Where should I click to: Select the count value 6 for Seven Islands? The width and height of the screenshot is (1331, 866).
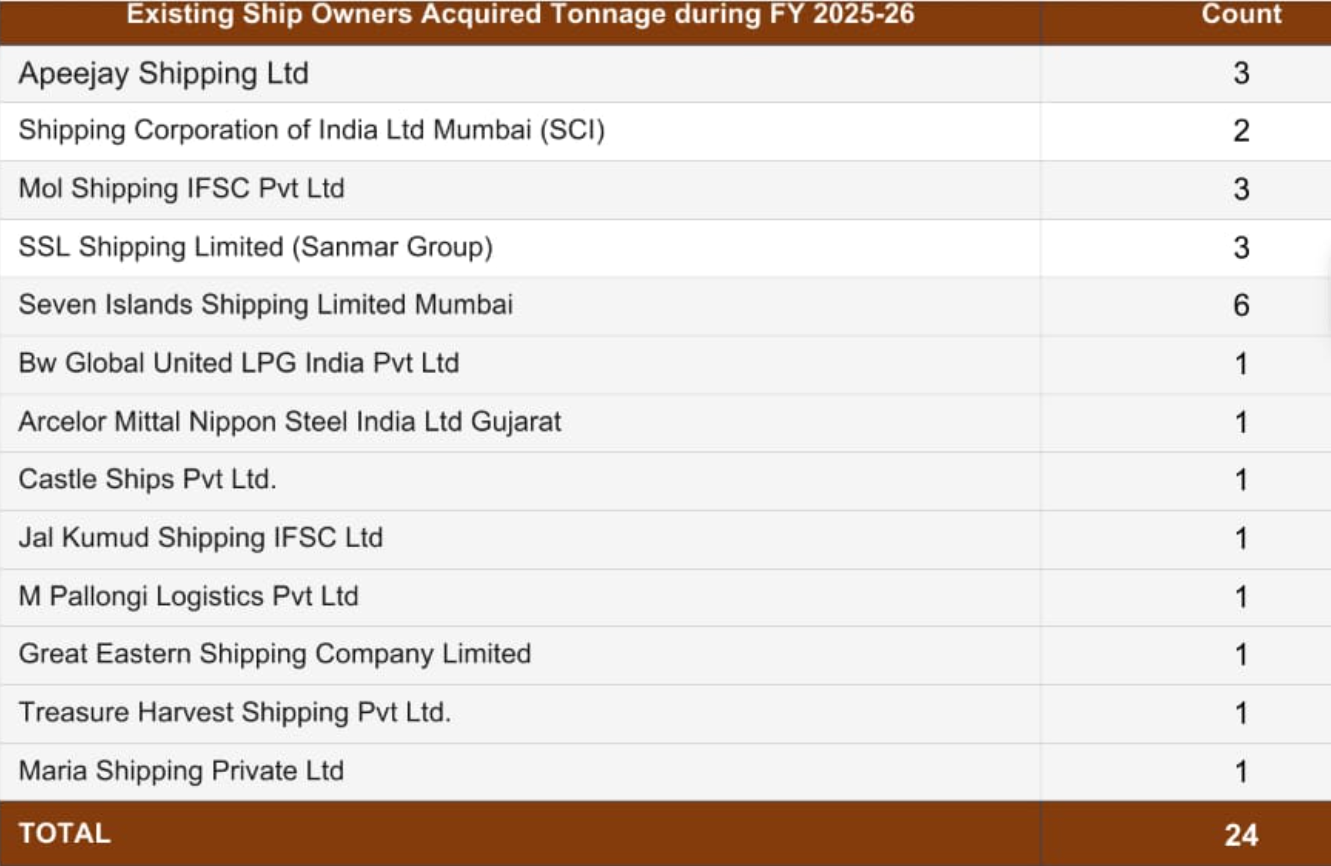point(1241,305)
